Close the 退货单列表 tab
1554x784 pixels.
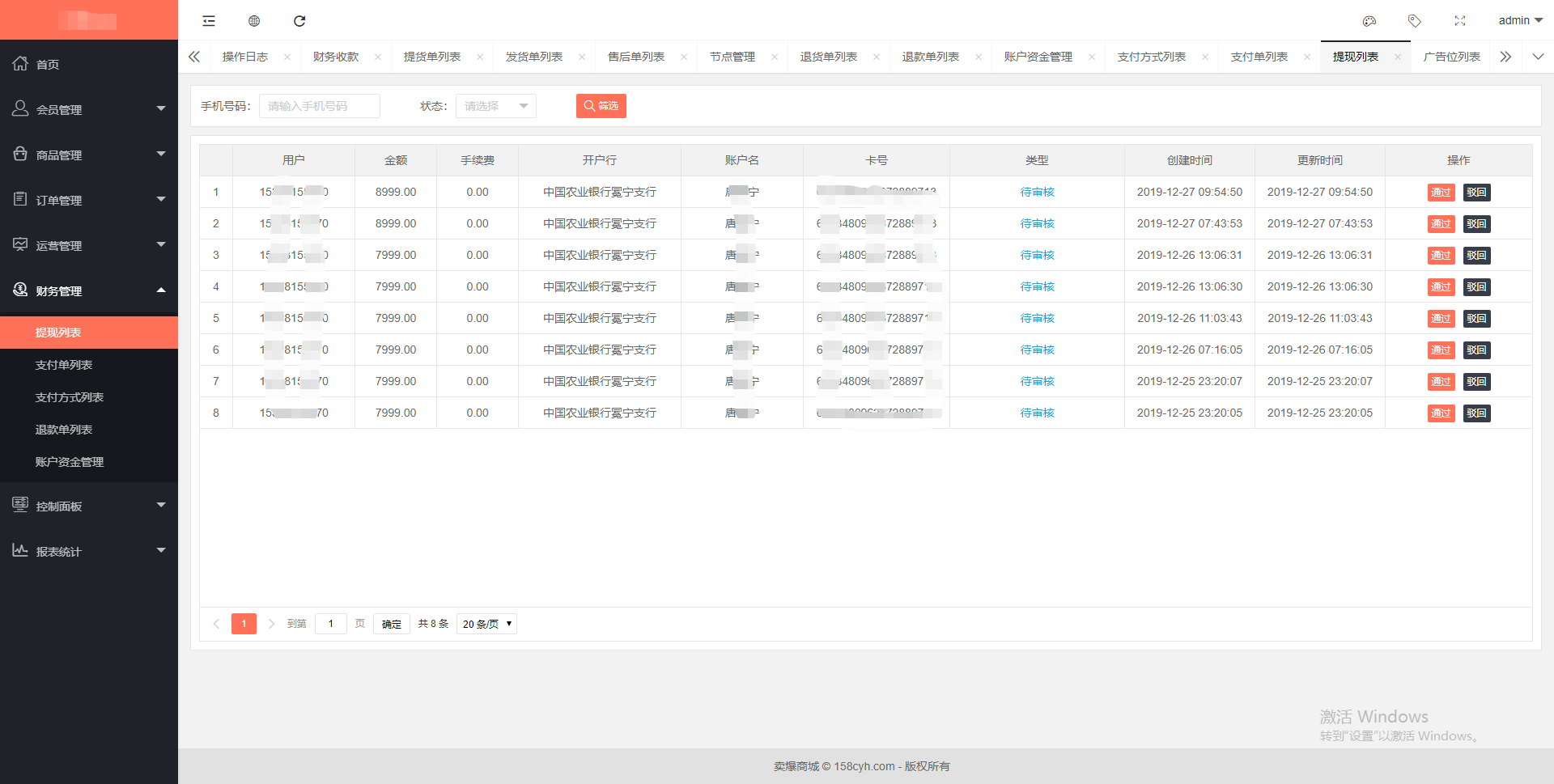(x=877, y=57)
